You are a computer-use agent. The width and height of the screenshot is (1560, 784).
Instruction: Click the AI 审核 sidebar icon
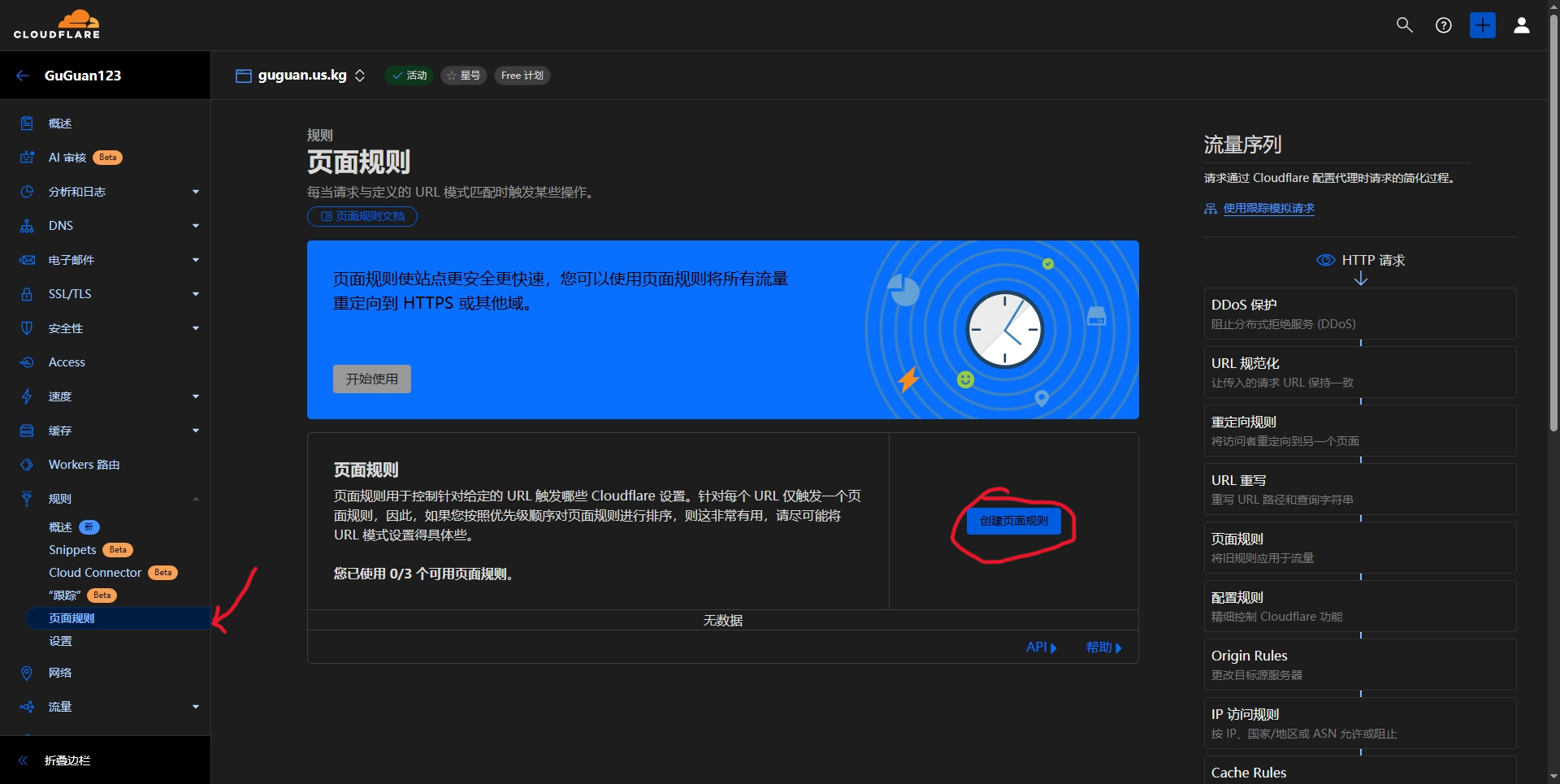tap(27, 158)
